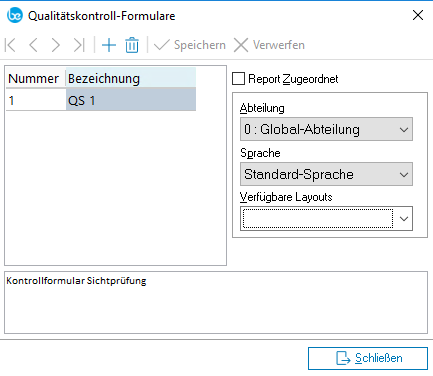
Task: Sort by the Nummer column header
Action: tap(36, 79)
